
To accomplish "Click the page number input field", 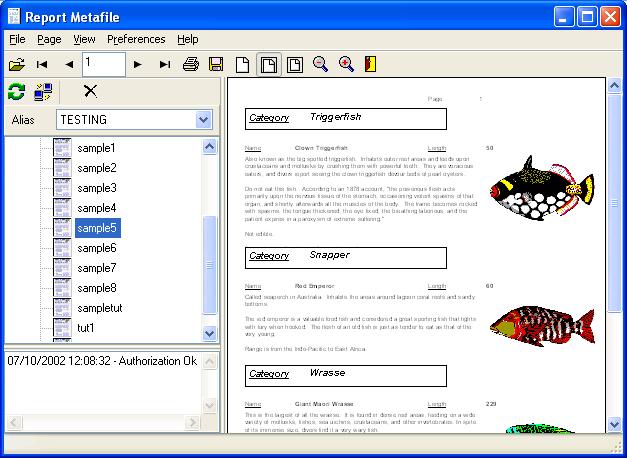I will pyautogui.click(x=104, y=64).
